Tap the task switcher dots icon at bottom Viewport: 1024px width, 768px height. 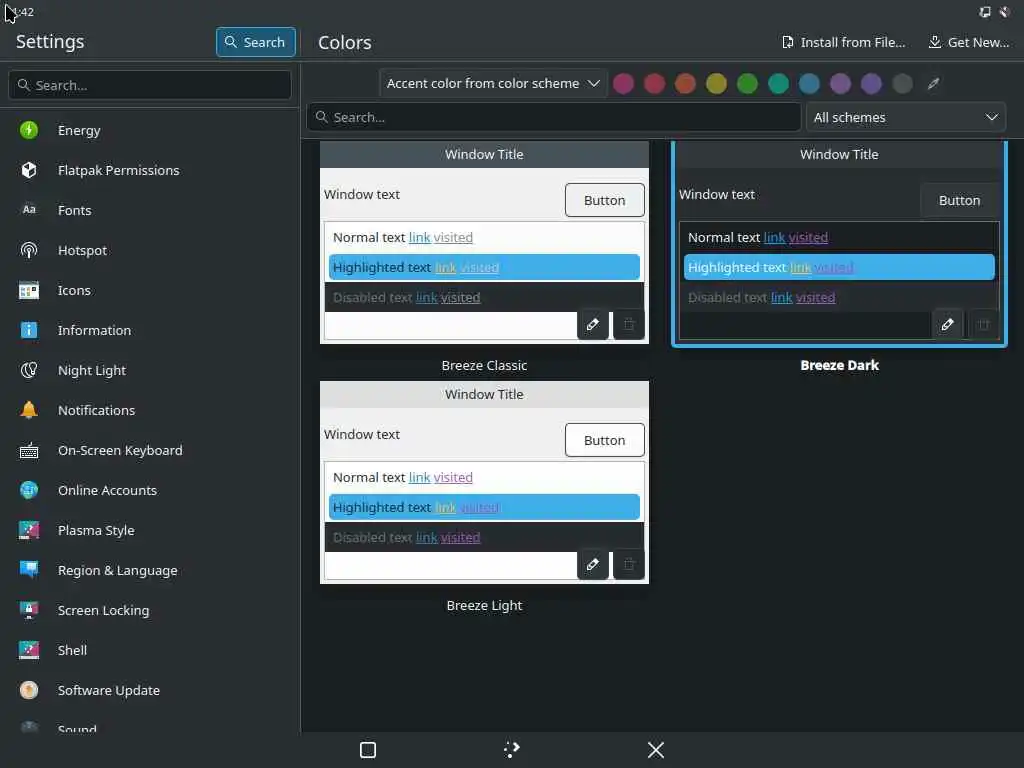tap(512, 750)
